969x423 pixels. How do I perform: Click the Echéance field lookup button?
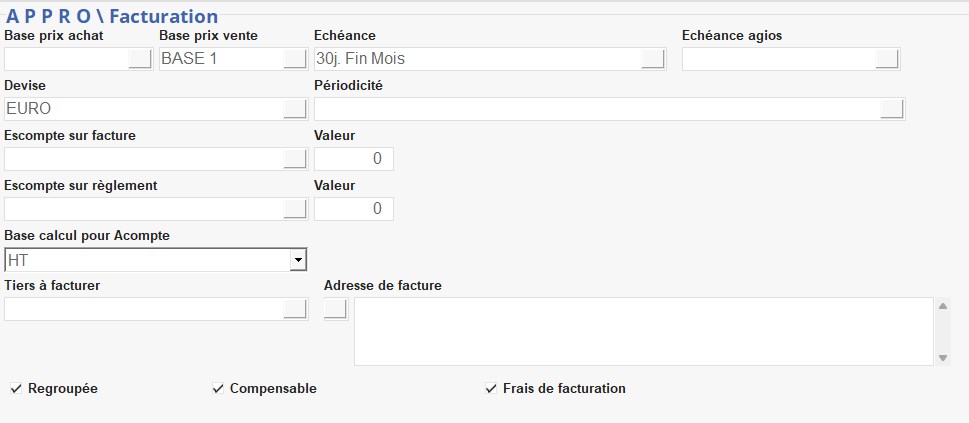click(x=652, y=59)
